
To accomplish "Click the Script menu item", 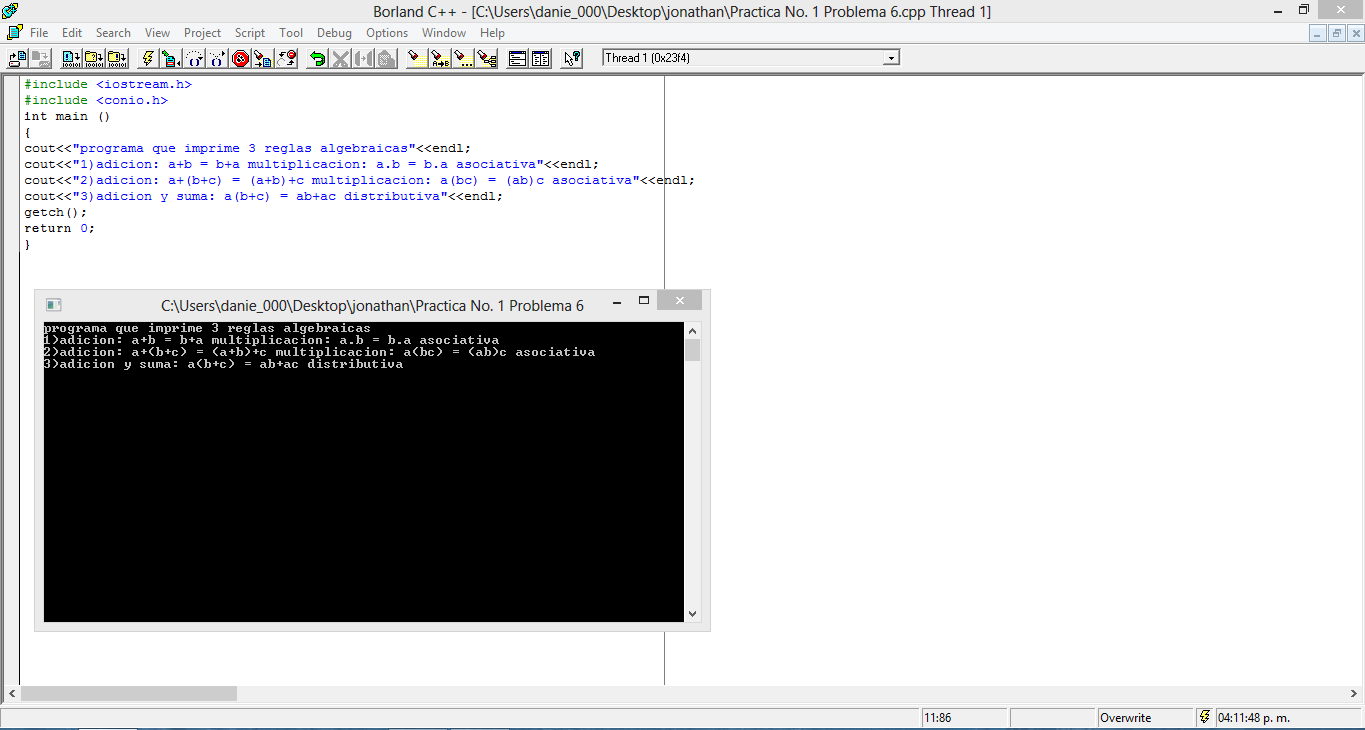I will click(x=249, y=32).
